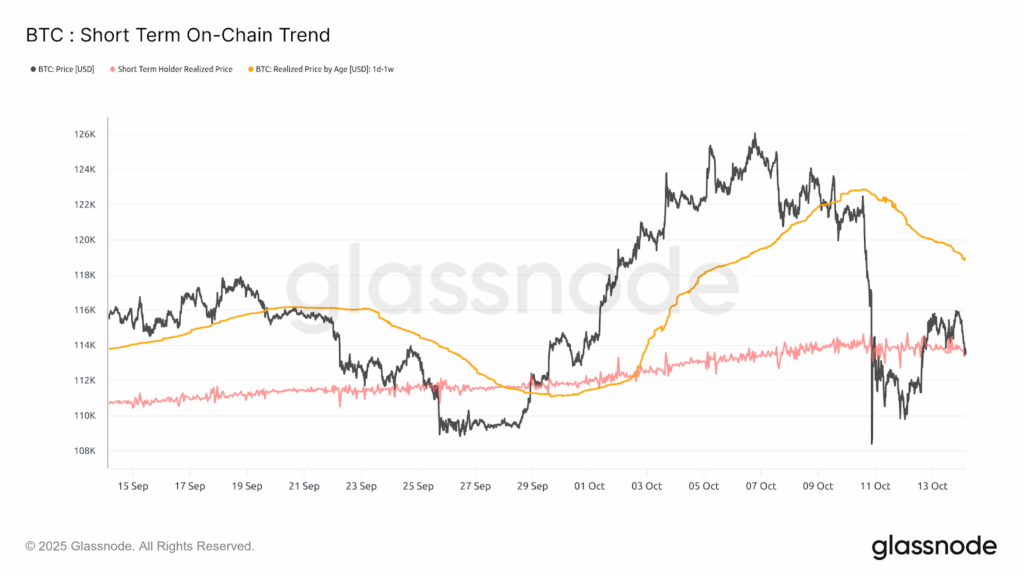Screen dimensions: 1024x576
Task: Select the '07 Oct' x-axis date label
Action: tap(760, 486)
